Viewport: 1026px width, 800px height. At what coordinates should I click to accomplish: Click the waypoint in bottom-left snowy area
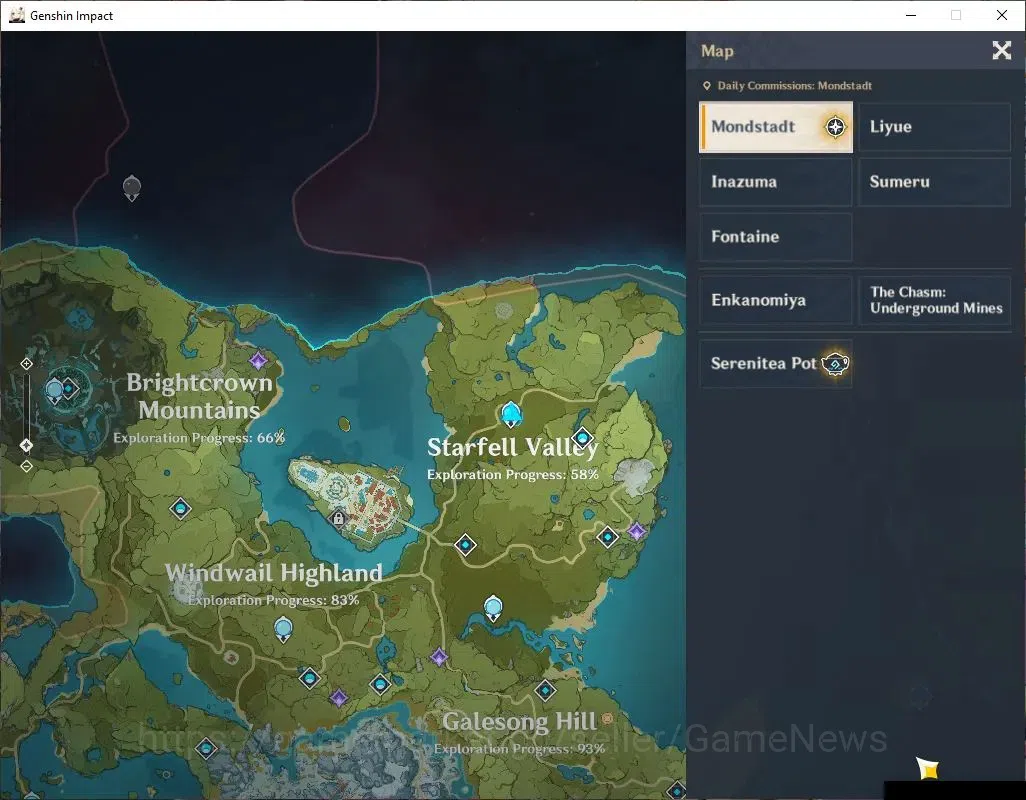[x=206, y=748]
